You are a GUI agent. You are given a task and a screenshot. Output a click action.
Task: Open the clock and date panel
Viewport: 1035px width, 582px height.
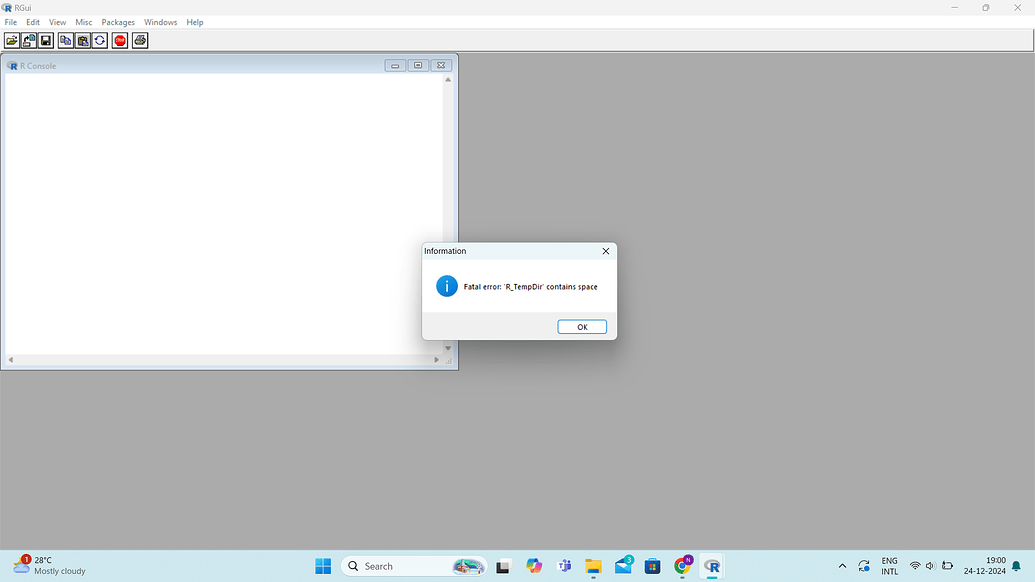[984, 566]
